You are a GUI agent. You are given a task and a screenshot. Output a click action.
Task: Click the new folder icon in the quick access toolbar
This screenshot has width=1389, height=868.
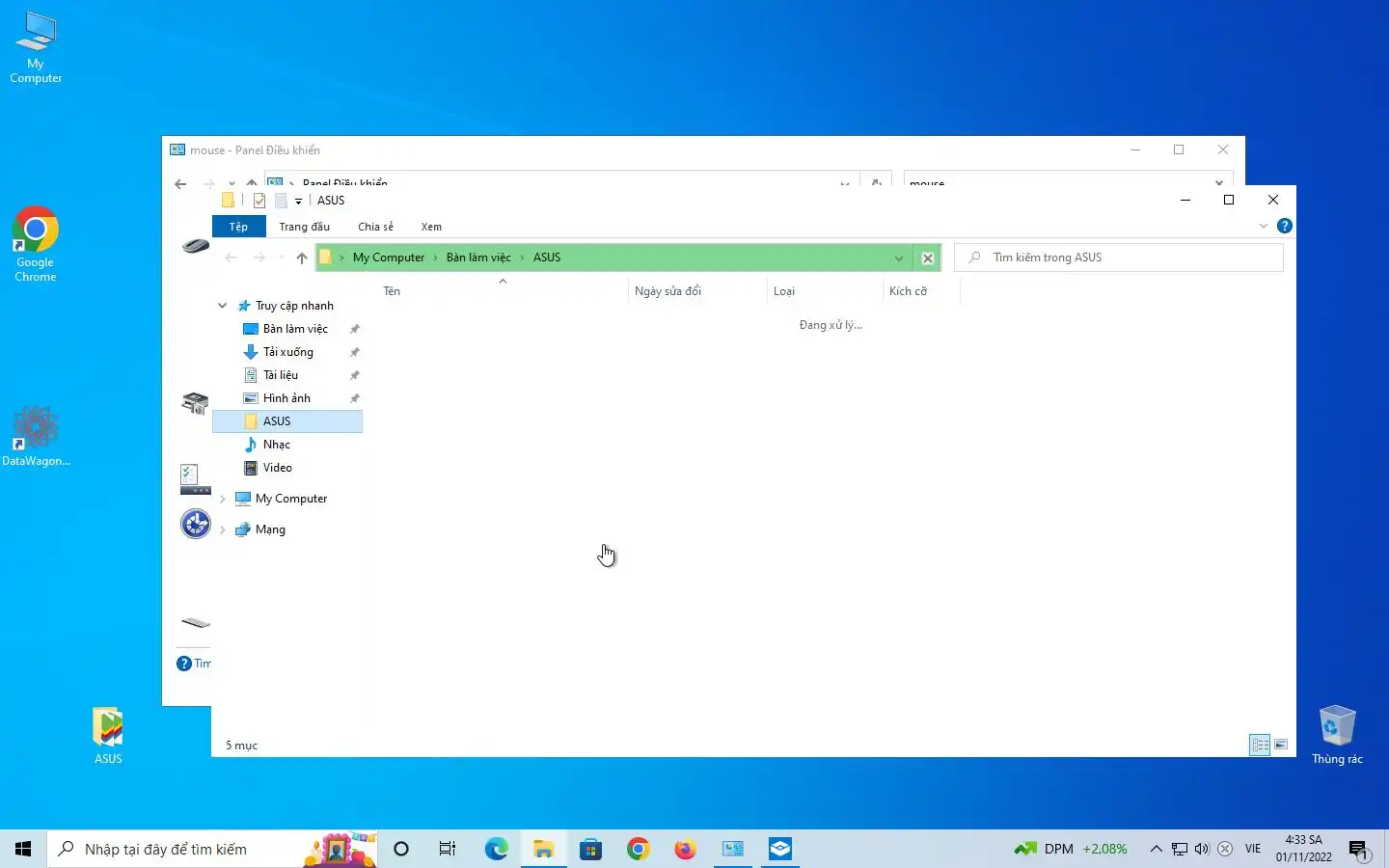pyautogui.click(x=281, y=201)
